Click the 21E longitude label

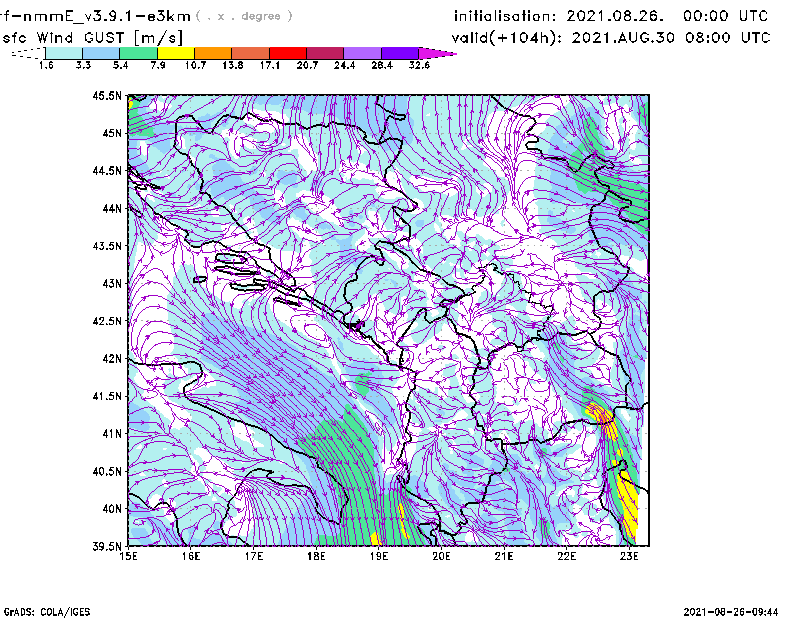point(504,556)
